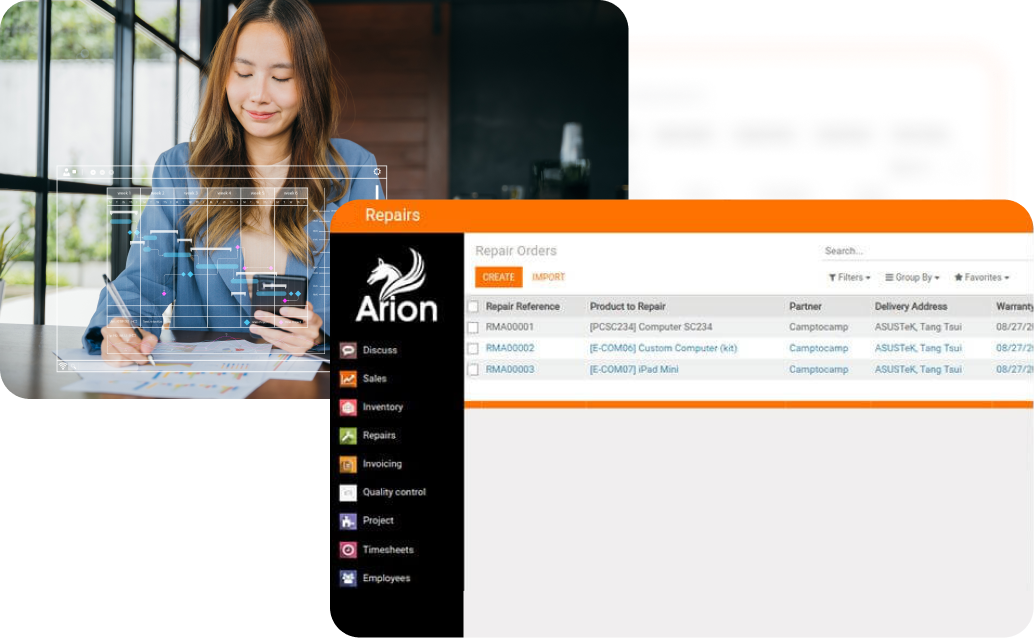Open the Project app icon

point(348,521)
